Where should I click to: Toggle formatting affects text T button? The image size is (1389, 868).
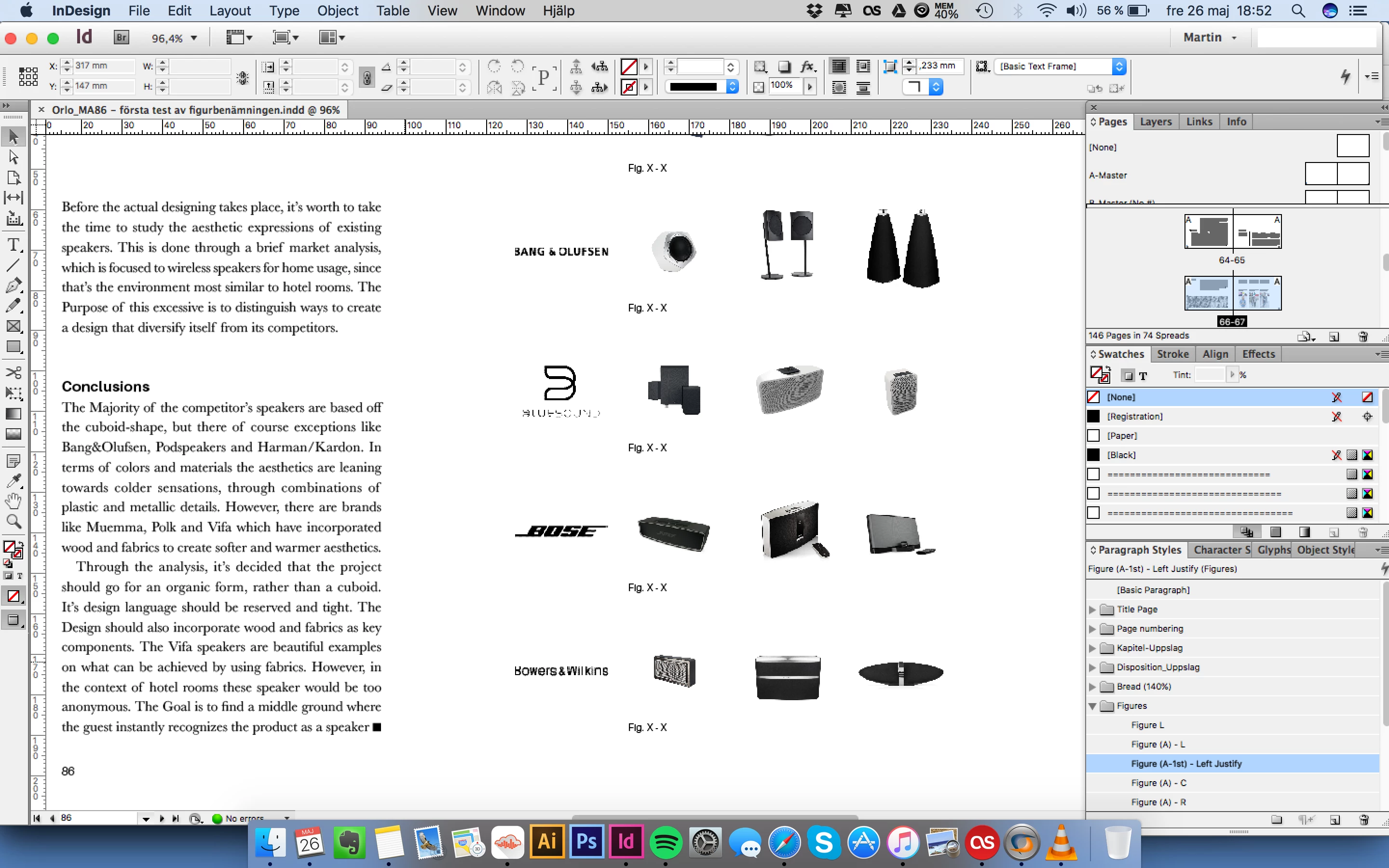coord(1143,376)
